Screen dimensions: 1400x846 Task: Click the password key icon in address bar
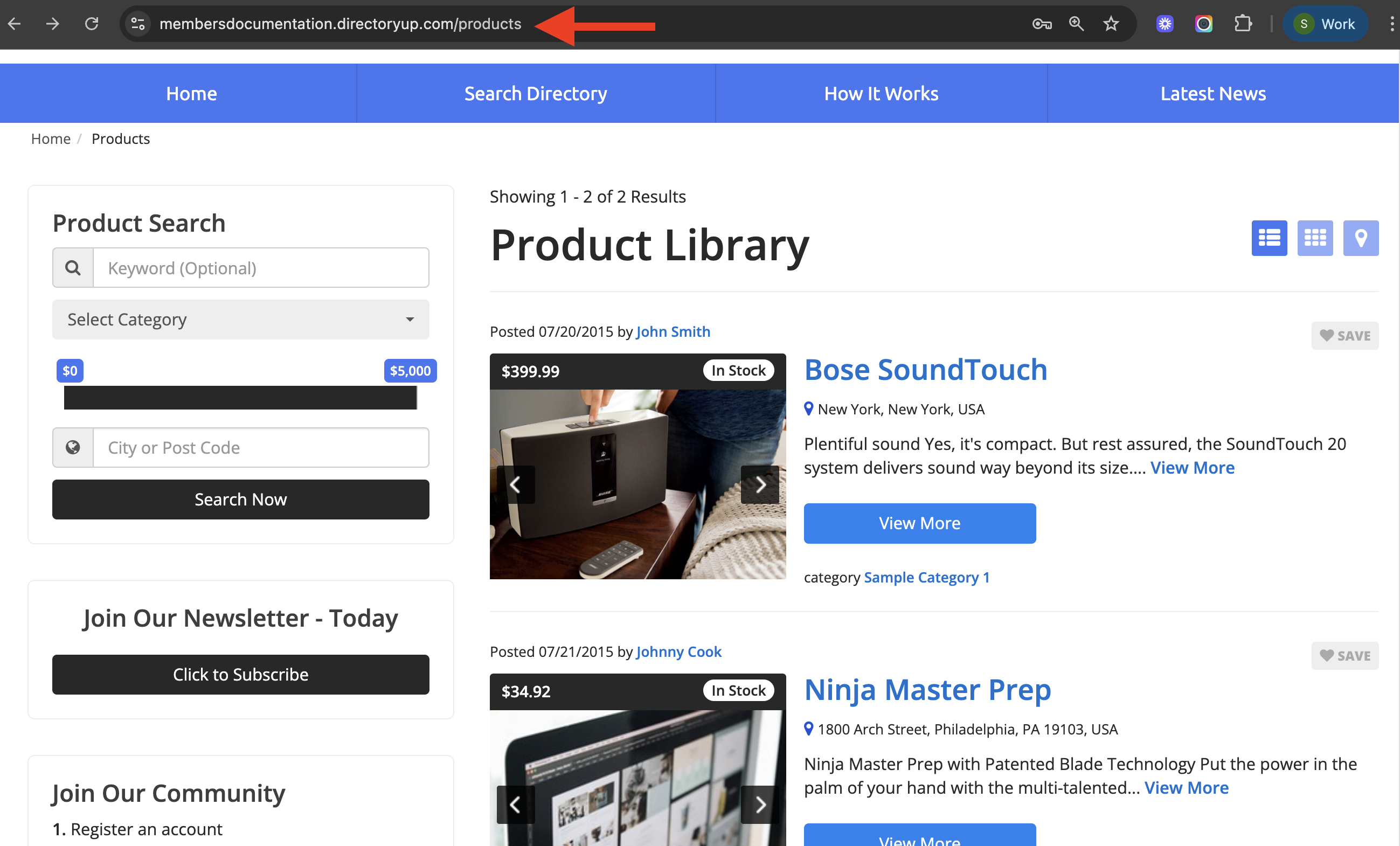[1042, 24]
